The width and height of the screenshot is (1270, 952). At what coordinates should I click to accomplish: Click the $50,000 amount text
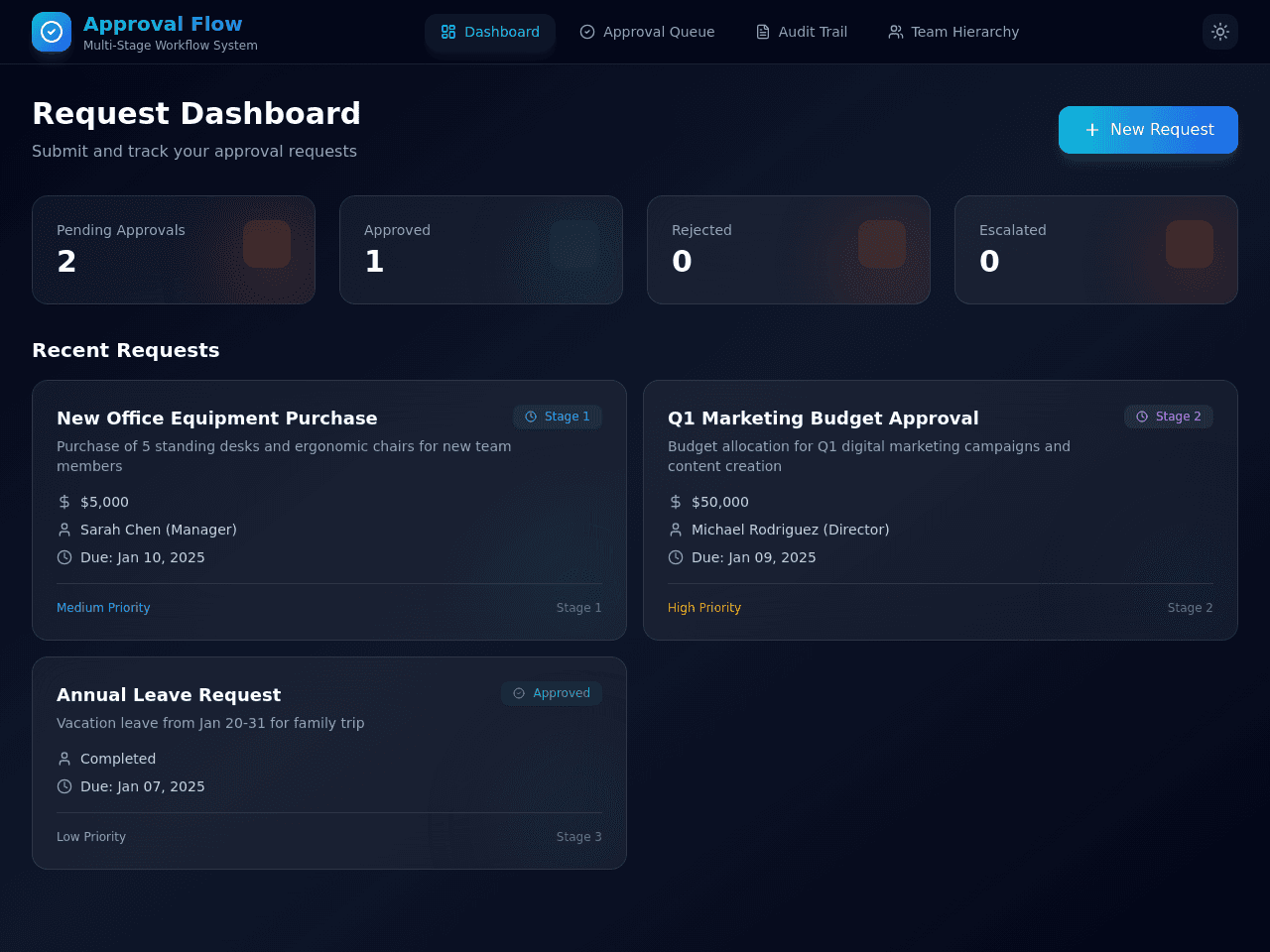coord(720,502)
